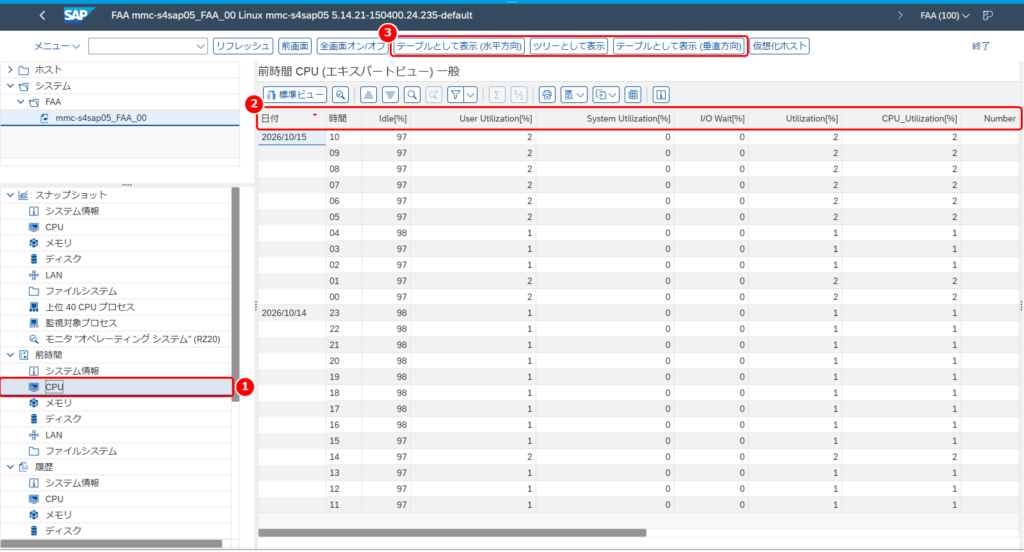Select メモリ under 前時間
The image size is (1024, 552).
click(58, 403)
